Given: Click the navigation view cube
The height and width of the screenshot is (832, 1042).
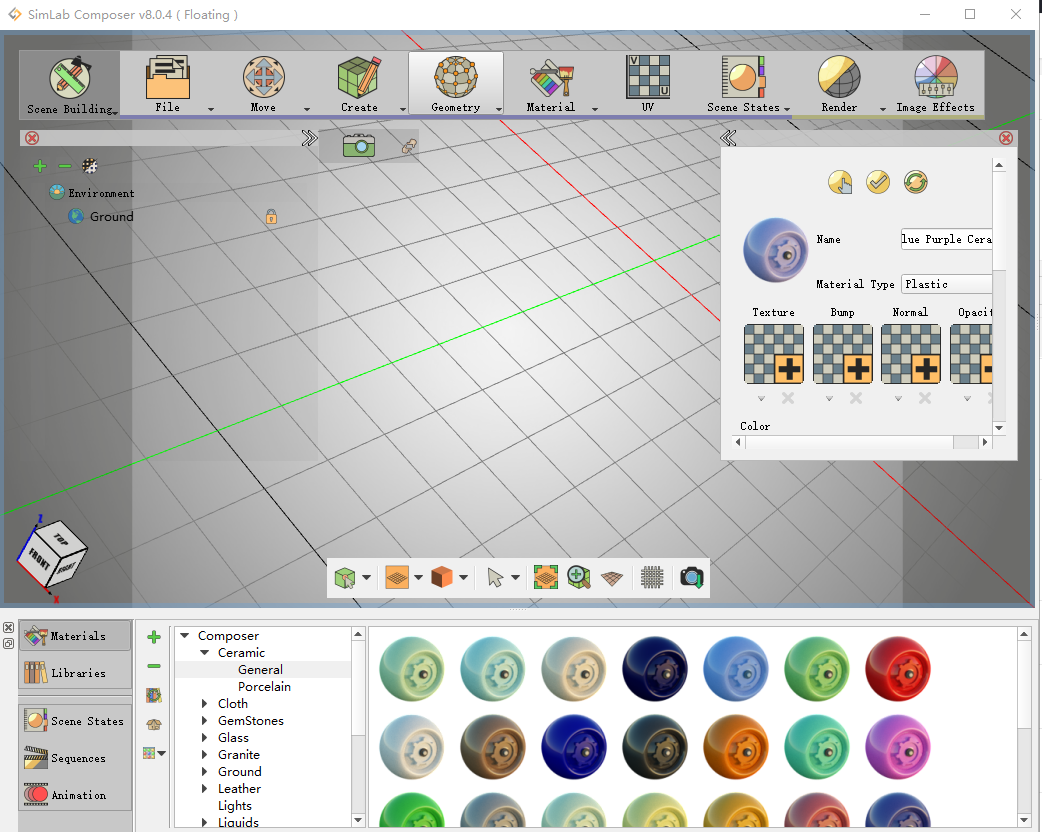Looking at the screenshot, I should 52,554.
